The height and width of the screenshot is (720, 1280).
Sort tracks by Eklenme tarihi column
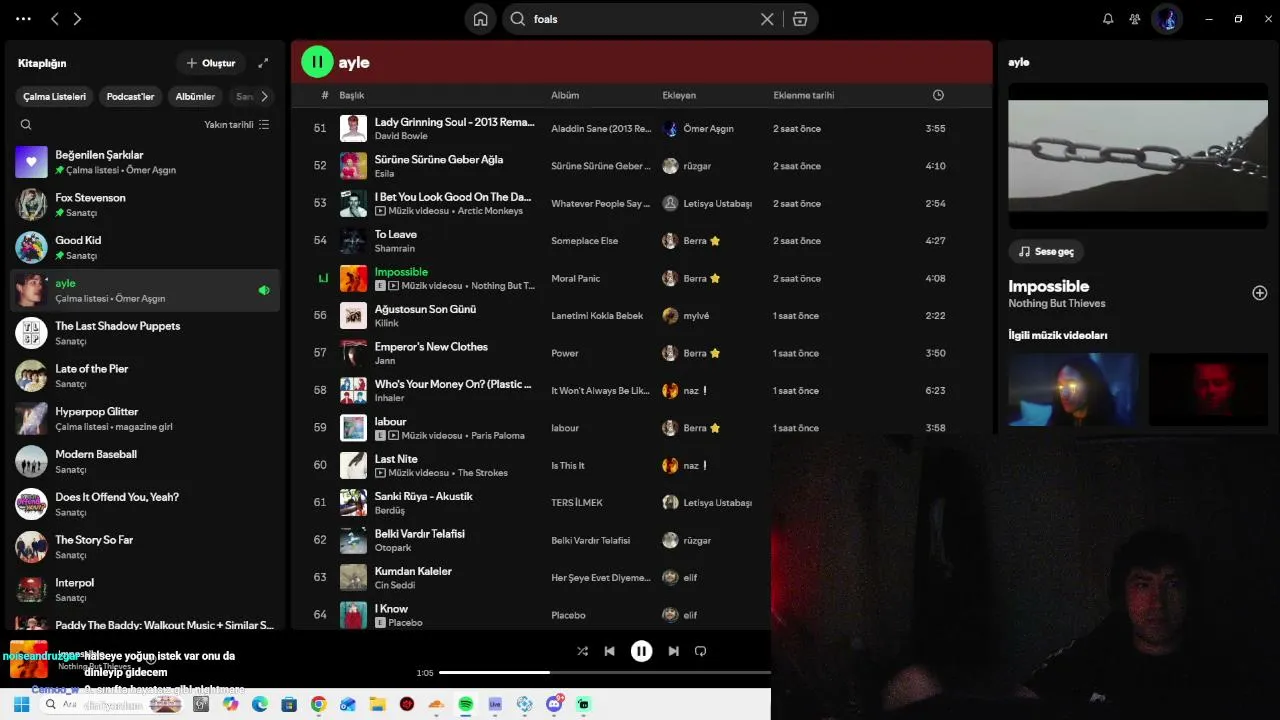[803, 95]
